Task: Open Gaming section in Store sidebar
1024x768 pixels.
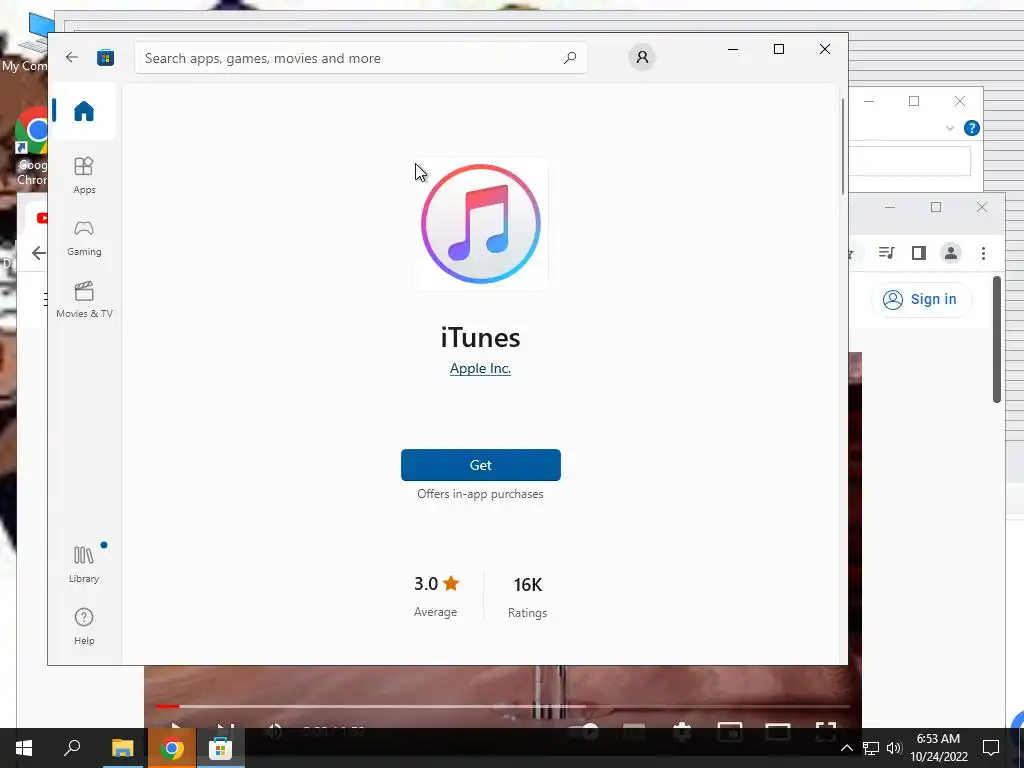Action: pos(84,238)
